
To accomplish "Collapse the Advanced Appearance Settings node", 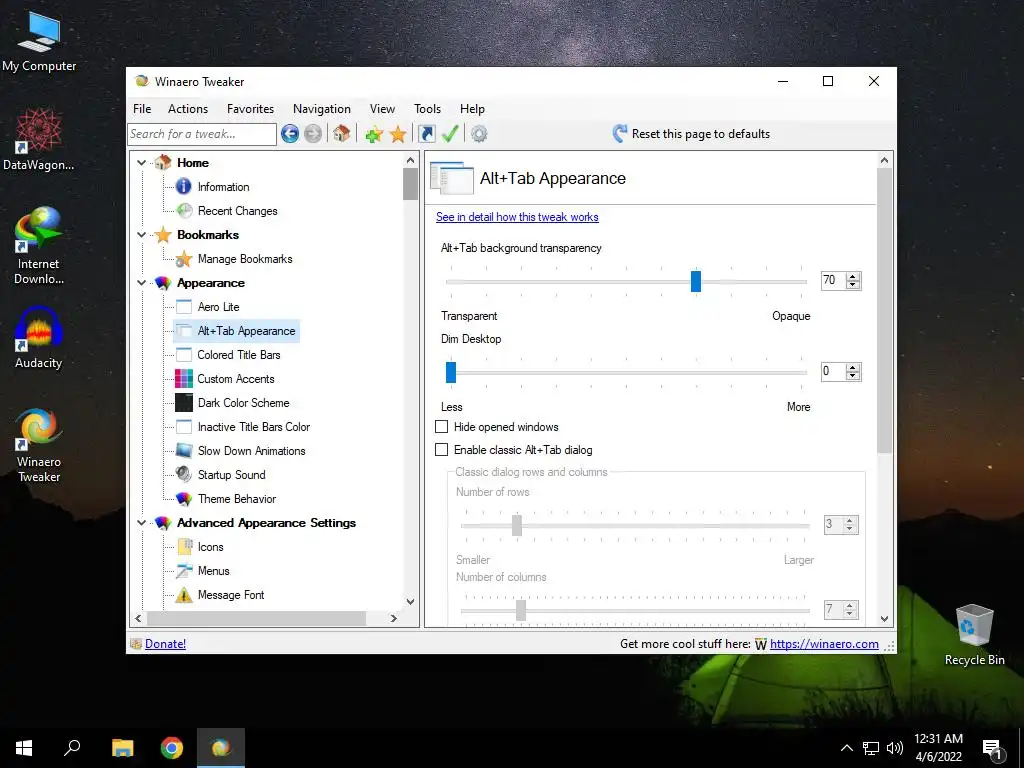I will pyautogui.click(x=142, y=522).
